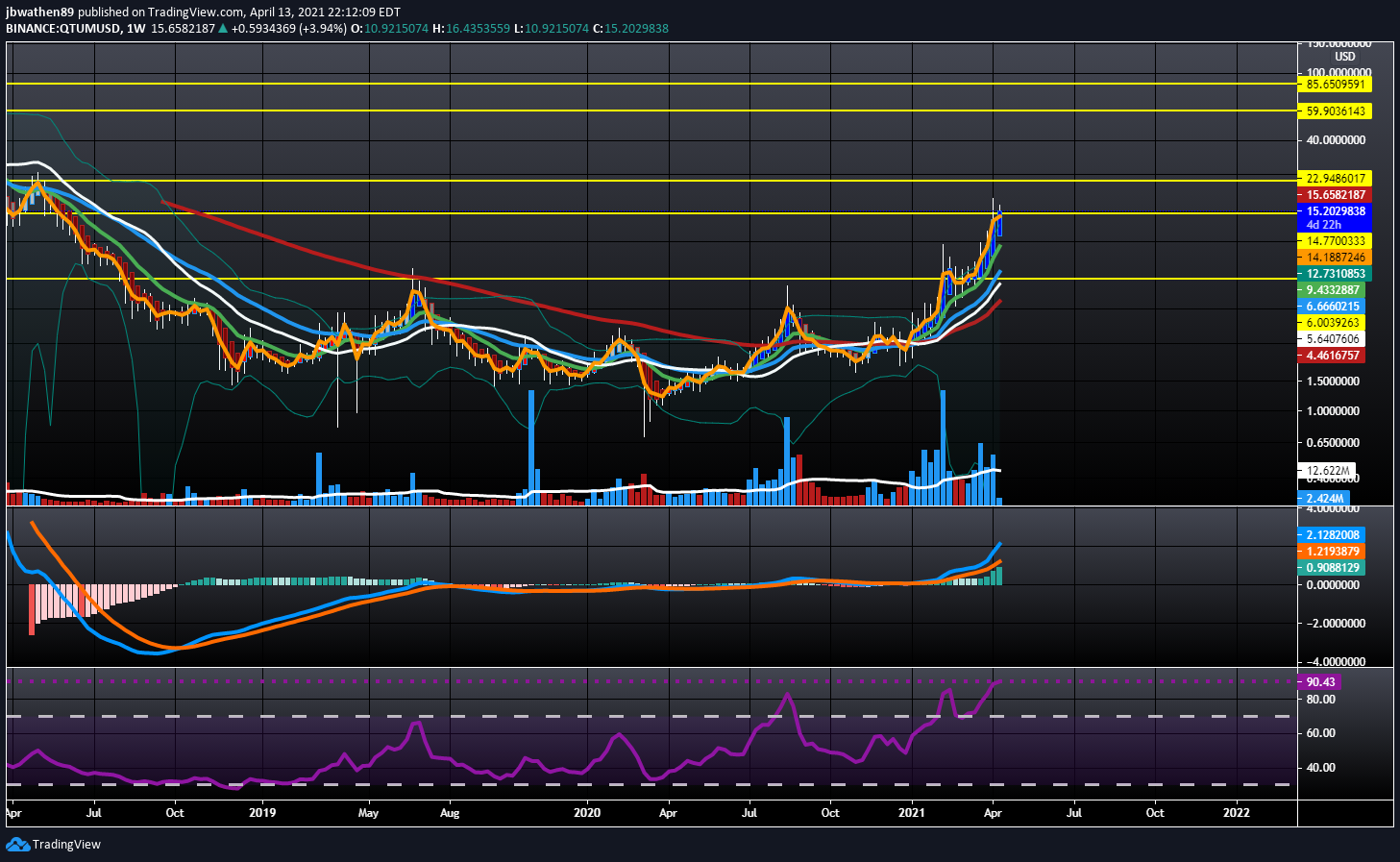Click the blue 15.2029838 current price tag
This screenshot has width=1400, height=862.
[1335, 211]
